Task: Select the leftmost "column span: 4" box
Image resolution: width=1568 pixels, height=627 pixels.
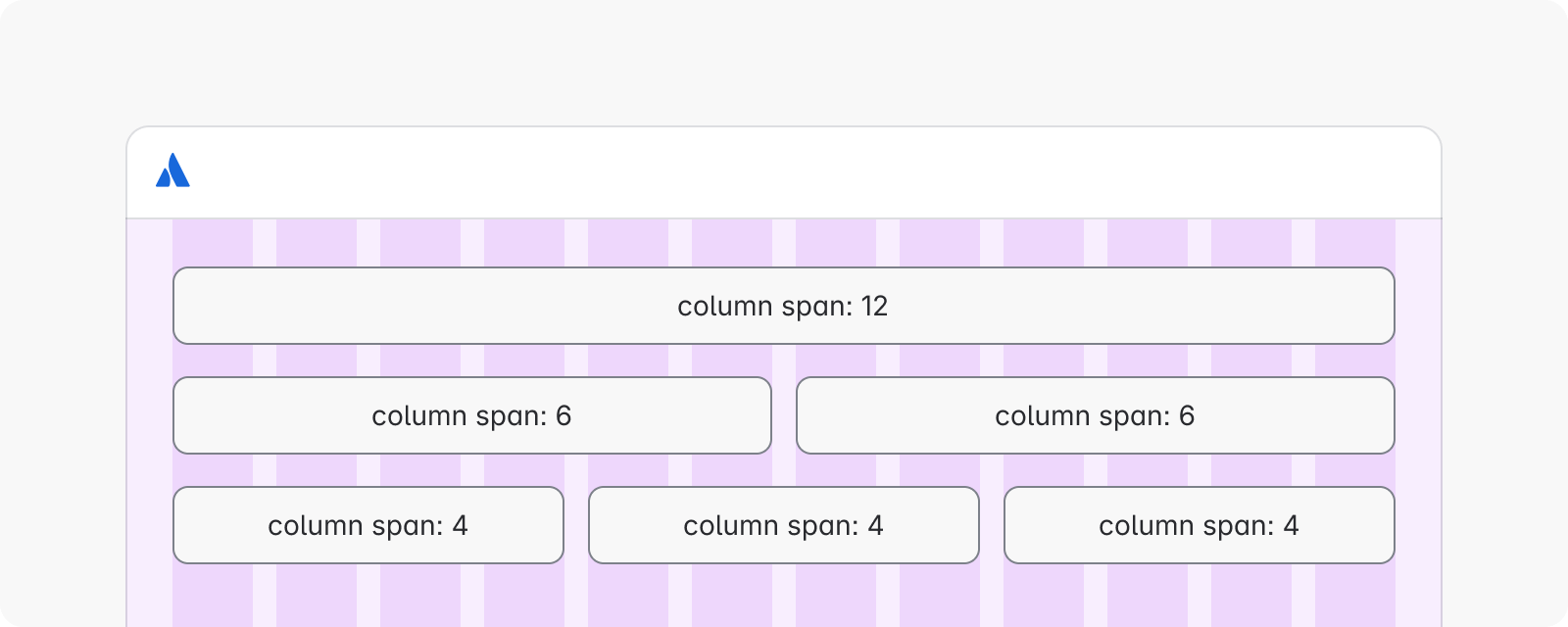Action: (x=367, y=525)
